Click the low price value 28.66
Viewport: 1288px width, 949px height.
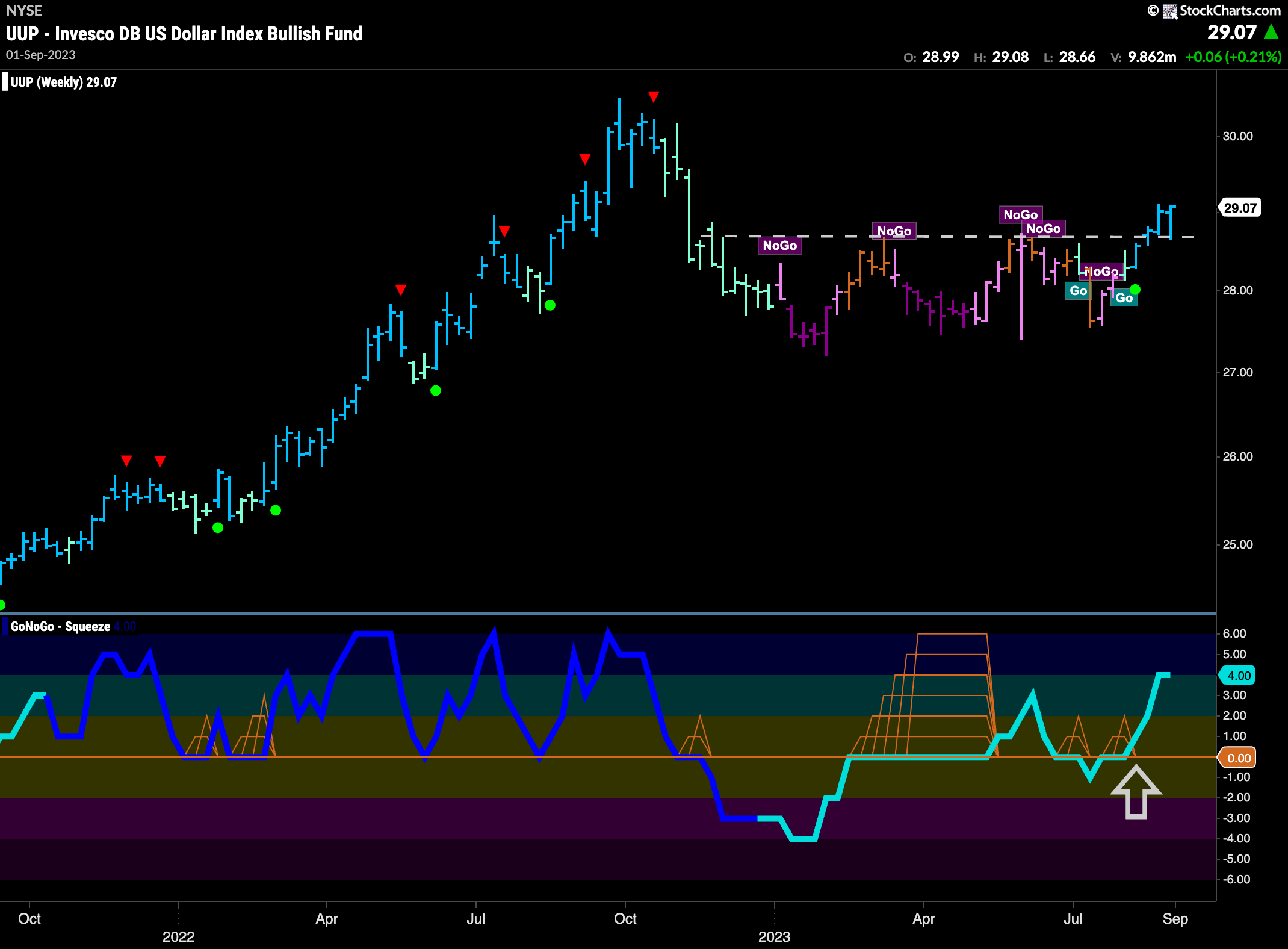point(1077,57)
